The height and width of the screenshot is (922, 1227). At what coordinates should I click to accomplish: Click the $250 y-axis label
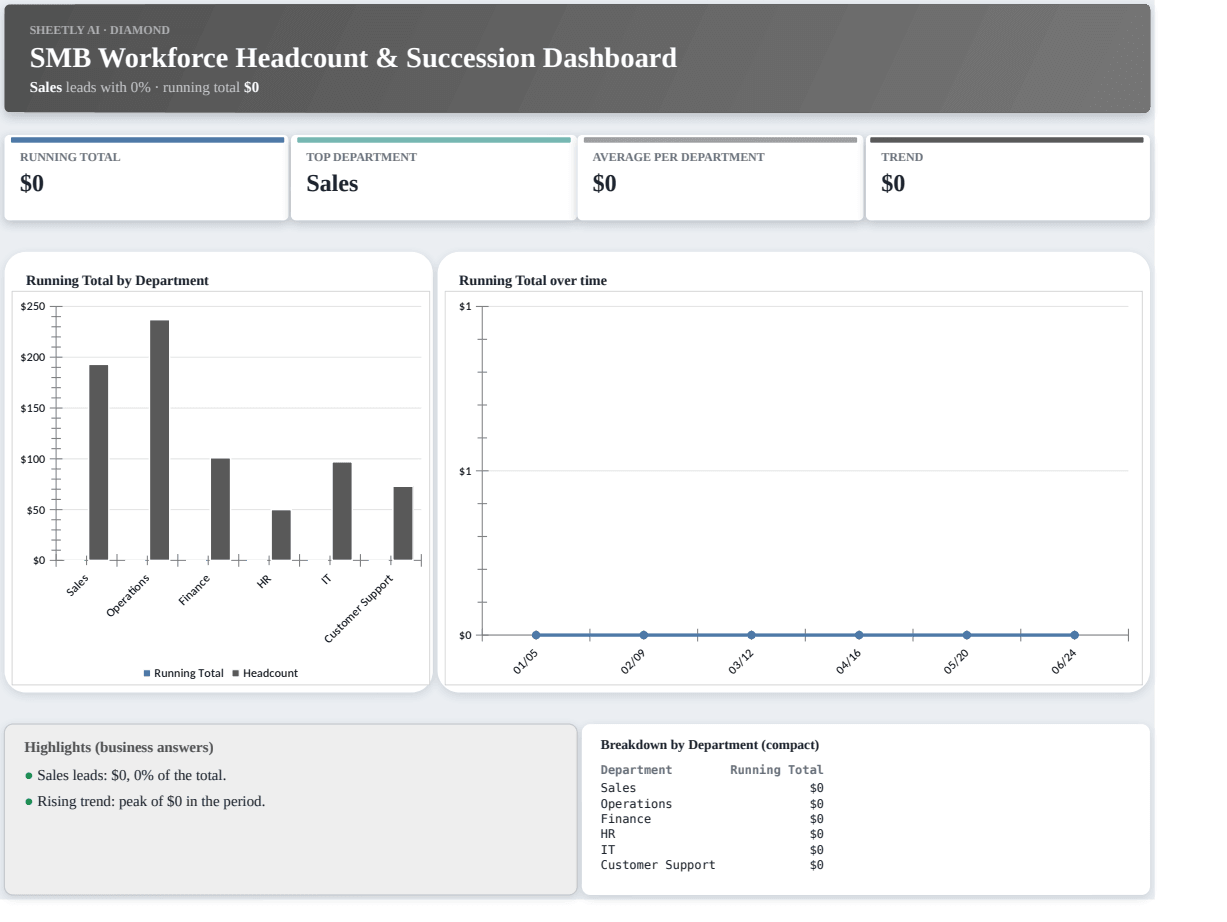tap(33, 306)
